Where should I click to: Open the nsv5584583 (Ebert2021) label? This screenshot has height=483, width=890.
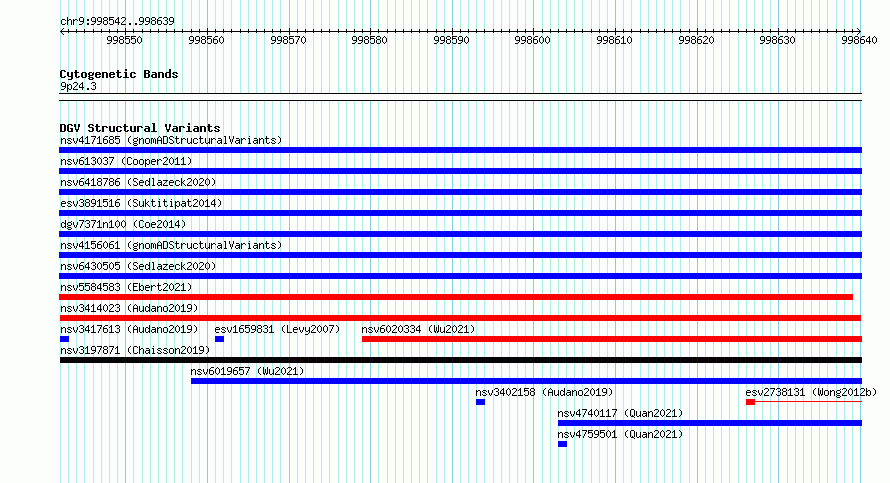pyautogui.click(x=126, y=287)
